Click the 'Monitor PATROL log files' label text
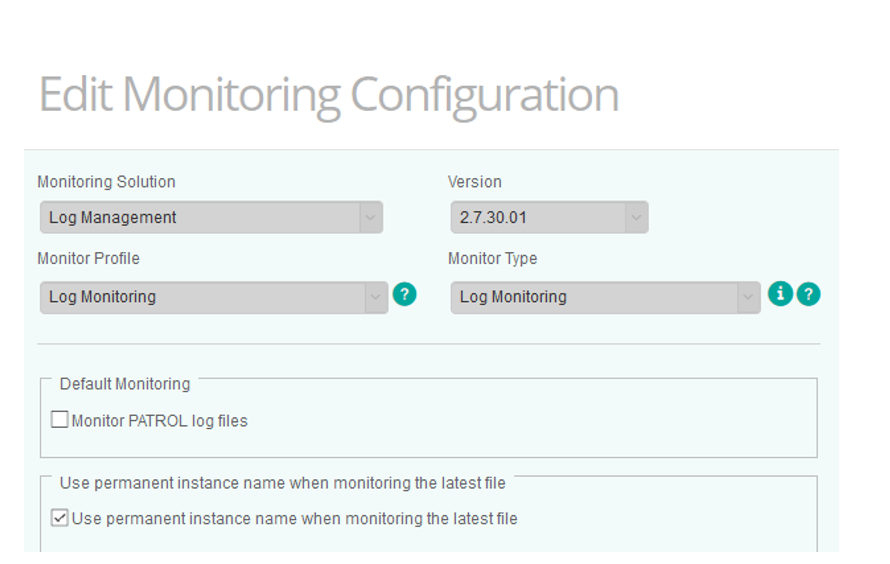 click(159, 421)
